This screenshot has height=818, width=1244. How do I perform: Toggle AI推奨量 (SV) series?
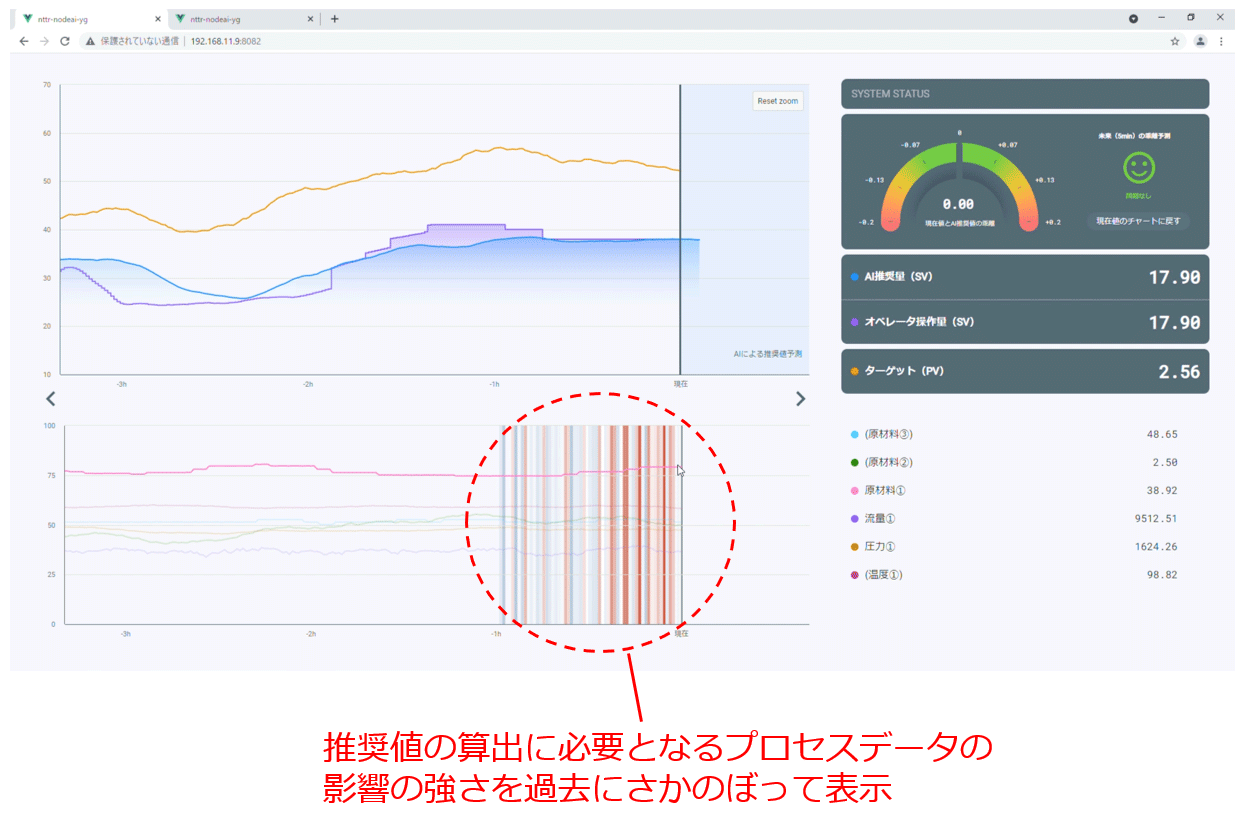point(1025,277)
